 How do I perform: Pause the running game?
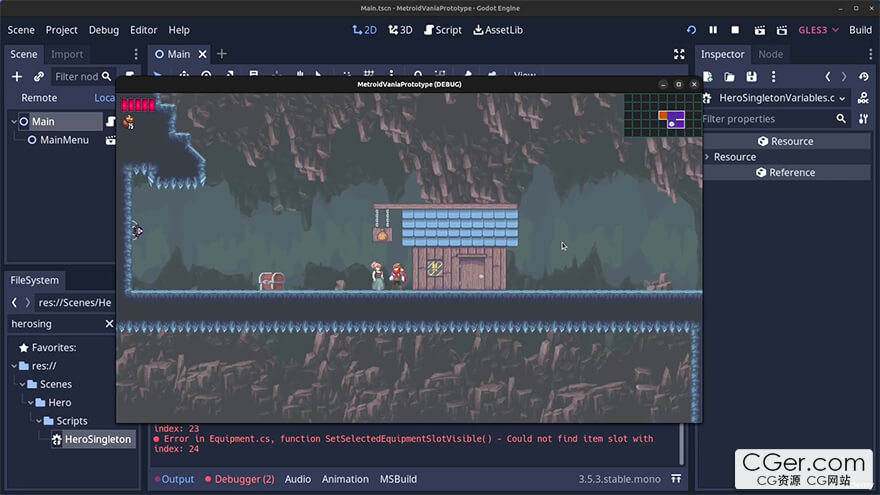pyautogui.click(x=713, y=30)
